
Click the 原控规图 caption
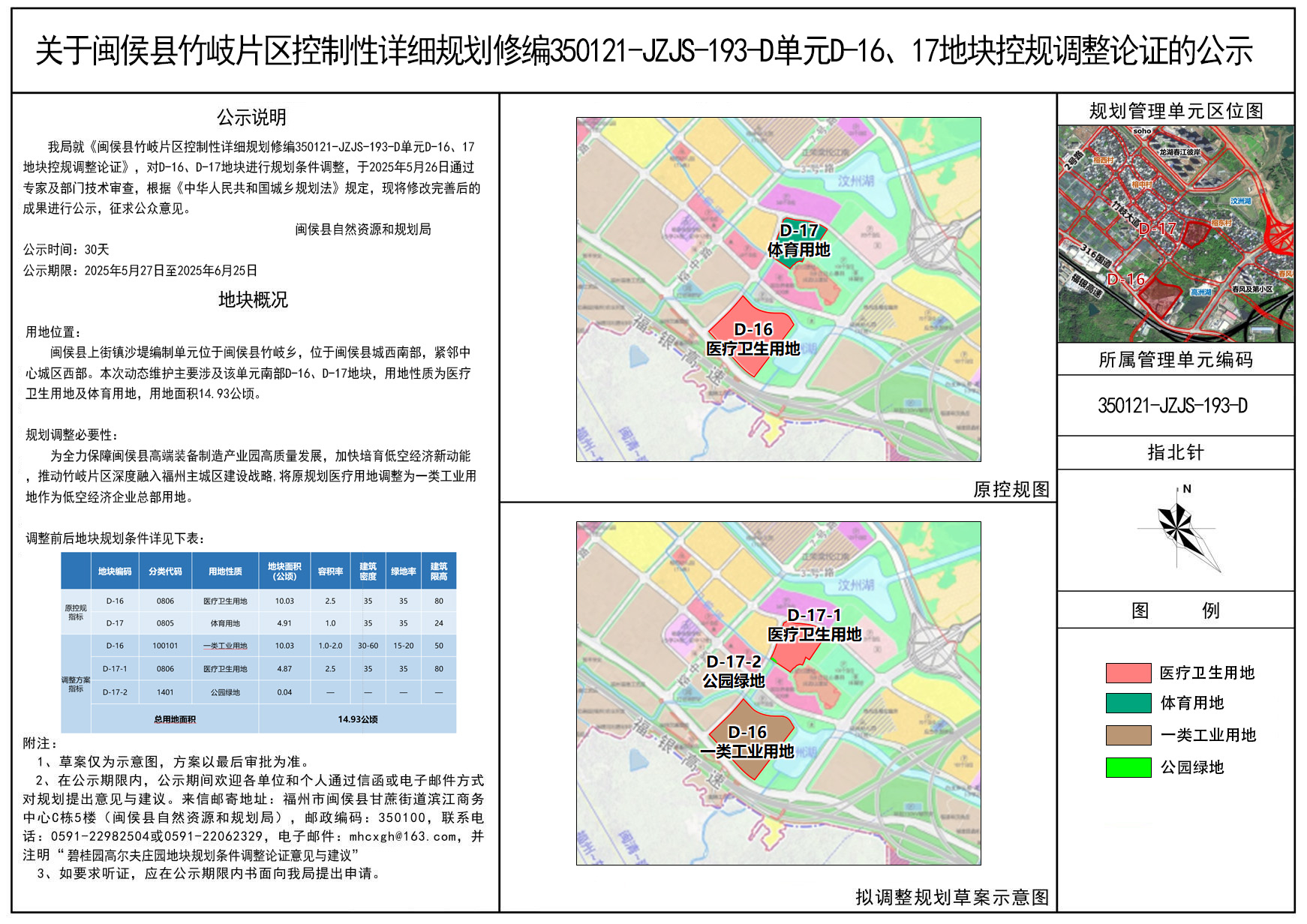(1011, 490)
